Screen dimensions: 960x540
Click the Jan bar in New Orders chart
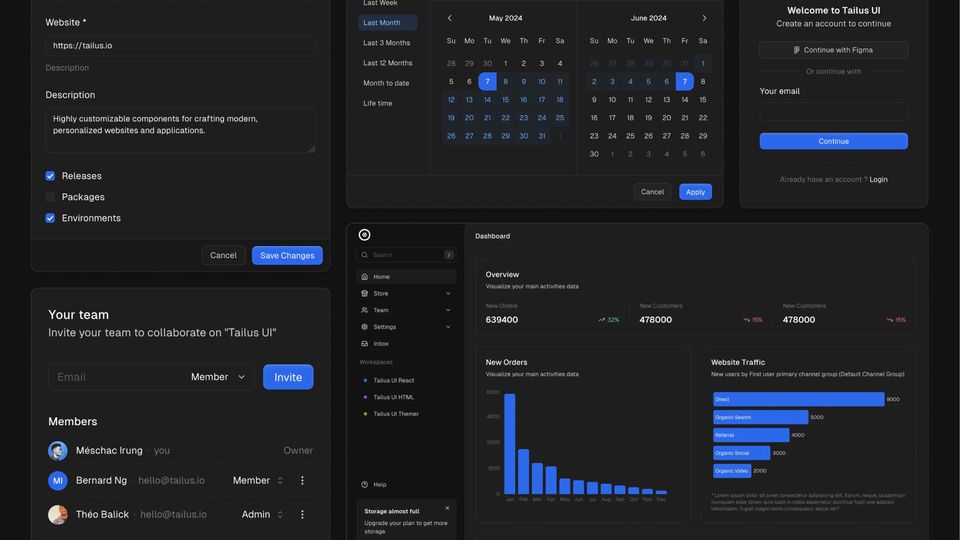(x=509, y=444)
